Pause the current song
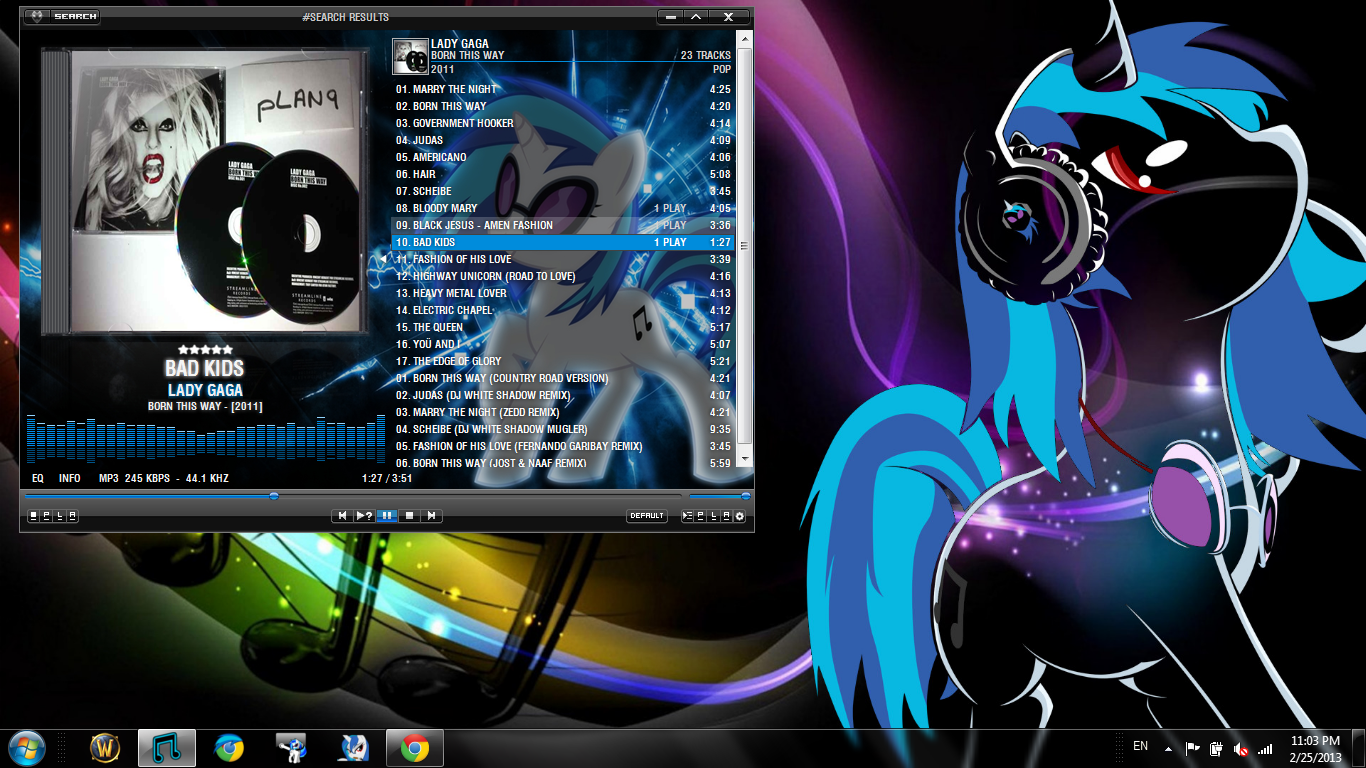The width and height of the screenshot is (1366, 768). coord(387,516)
